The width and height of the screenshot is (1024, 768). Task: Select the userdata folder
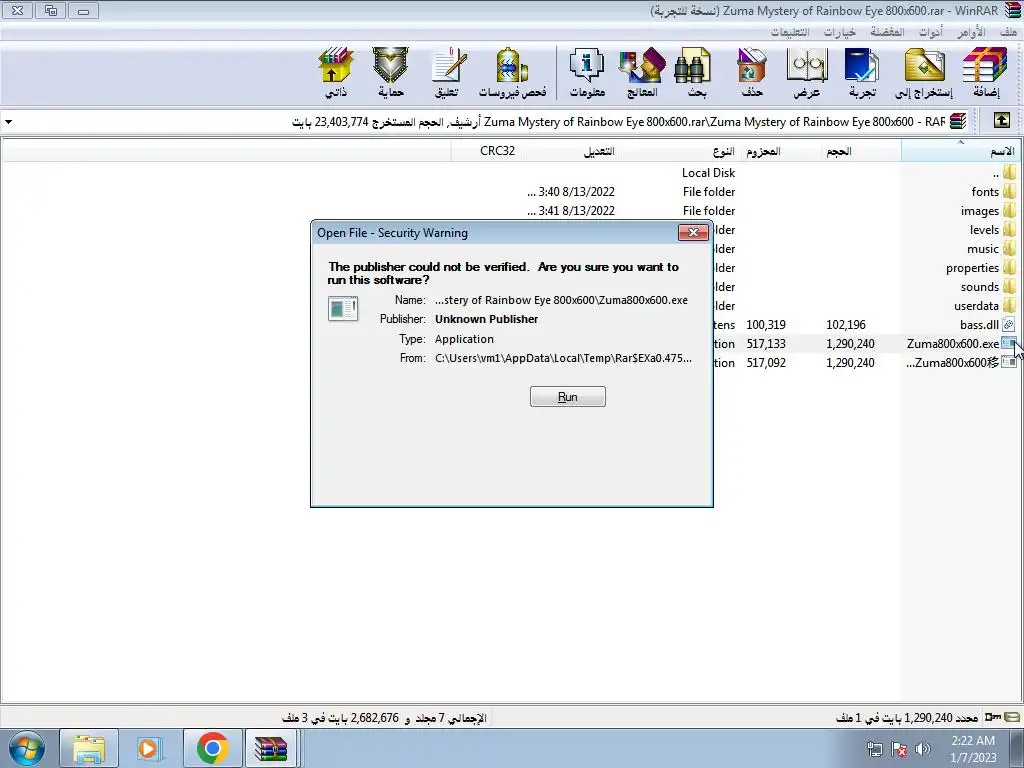pos(984,306)
